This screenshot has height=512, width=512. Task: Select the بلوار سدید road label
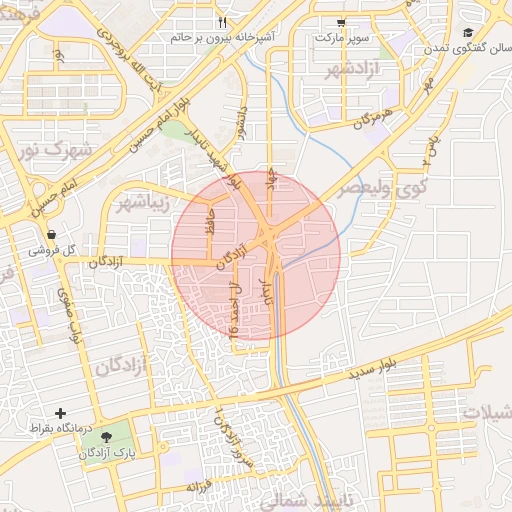pyautogui.click(x=373, y=368)
